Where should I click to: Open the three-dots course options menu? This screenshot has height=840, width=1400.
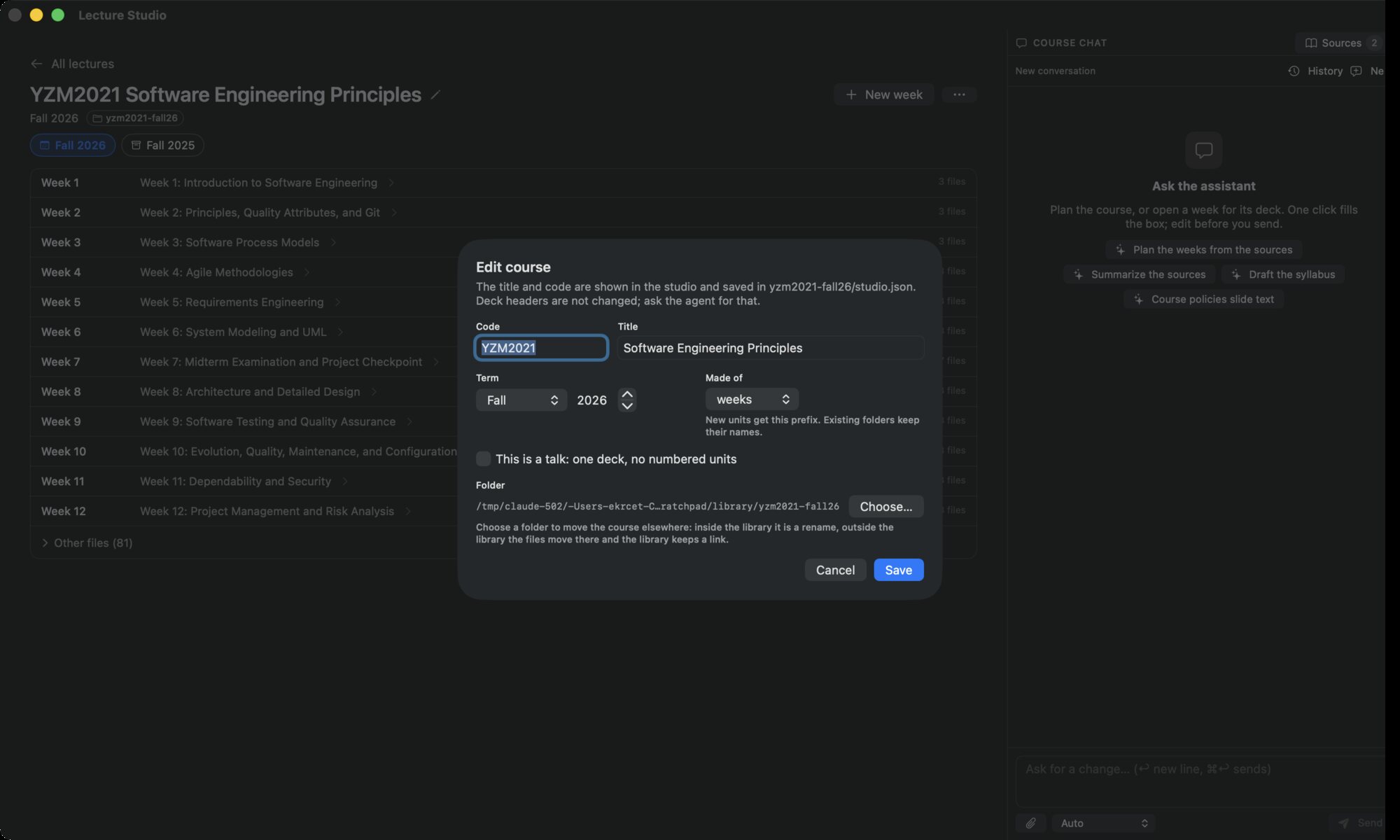click(959, 94)
